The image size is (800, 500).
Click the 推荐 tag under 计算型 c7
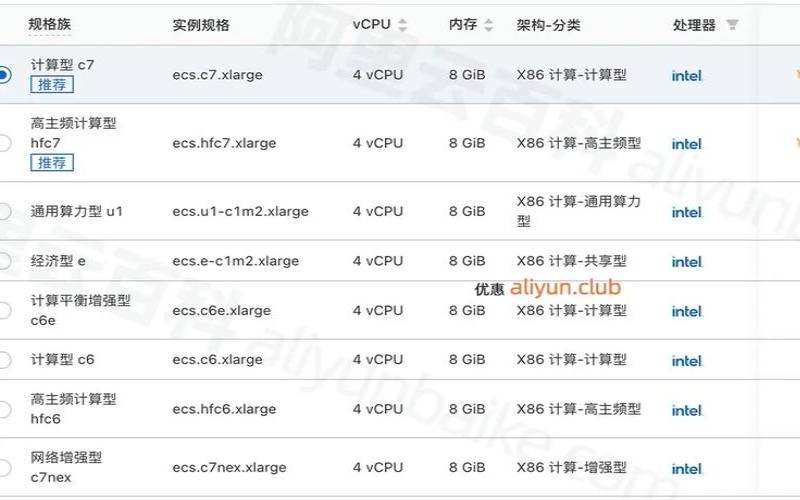(x=52, y=84)
